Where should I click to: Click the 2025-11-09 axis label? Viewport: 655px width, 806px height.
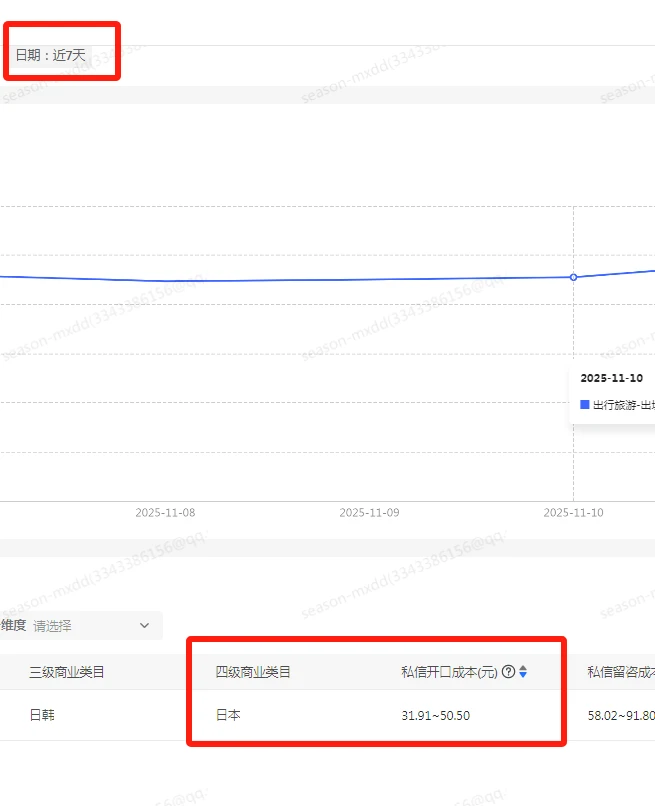point(369,512)
